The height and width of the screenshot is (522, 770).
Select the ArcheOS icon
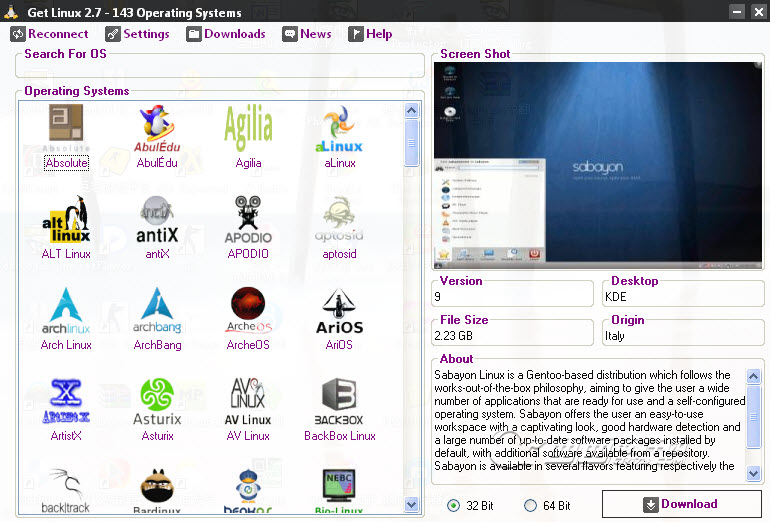tap(248, 310)
